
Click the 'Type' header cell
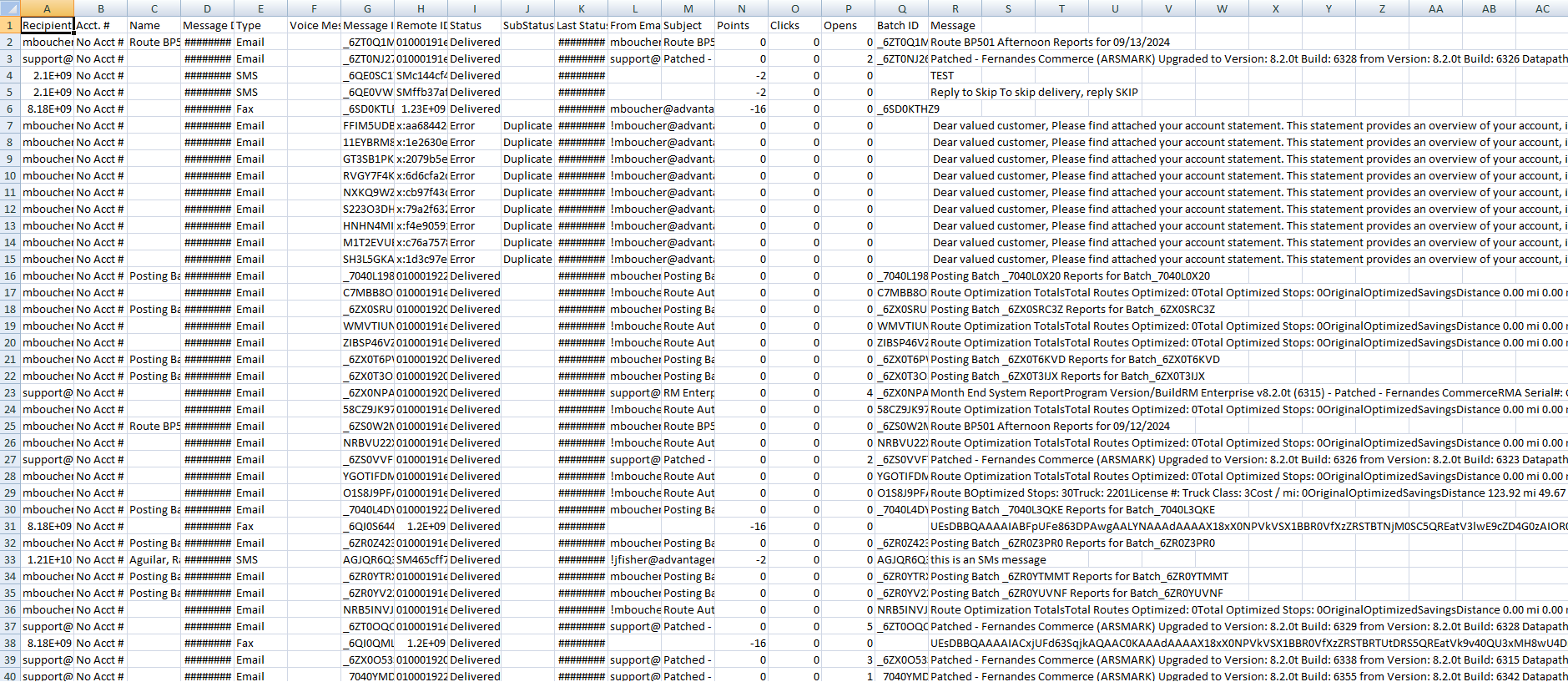coord(260,25)
